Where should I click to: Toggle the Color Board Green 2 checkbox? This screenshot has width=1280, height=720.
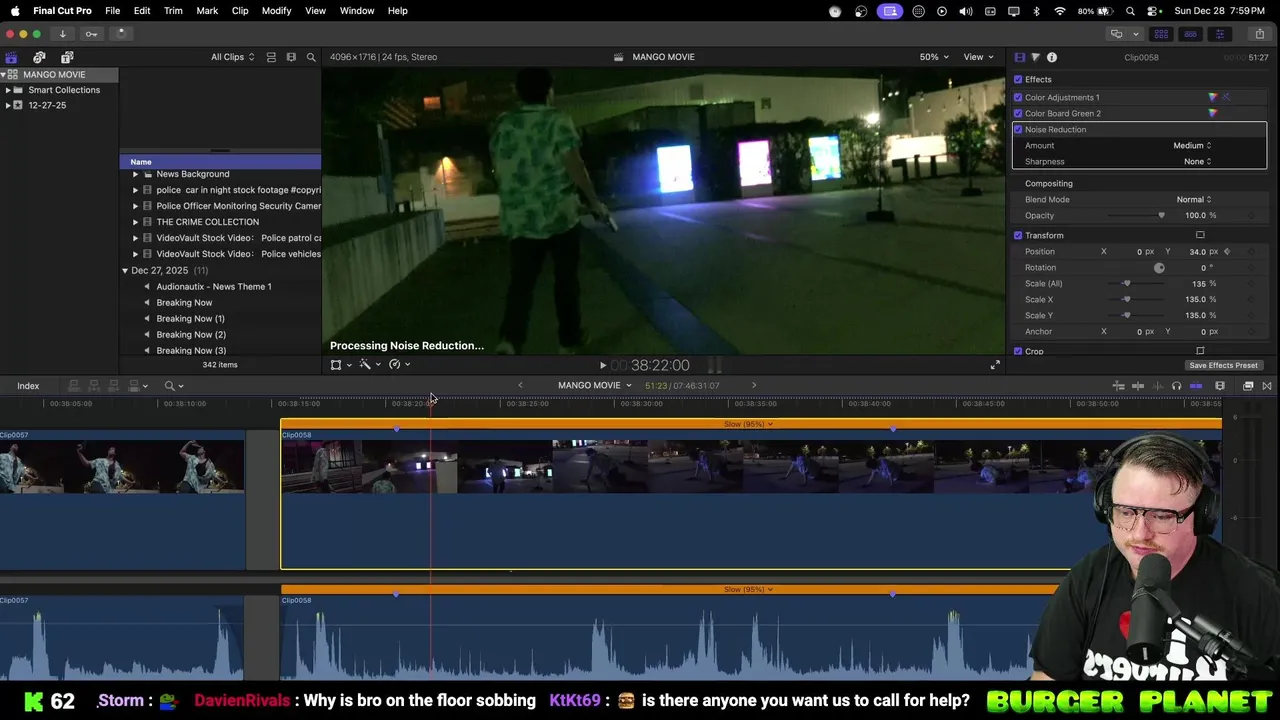tap(1018, 113)
